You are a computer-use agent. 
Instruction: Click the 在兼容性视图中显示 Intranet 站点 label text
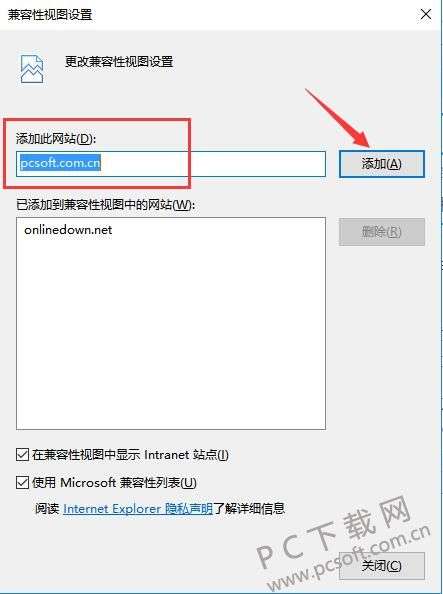tap(130, 455)
